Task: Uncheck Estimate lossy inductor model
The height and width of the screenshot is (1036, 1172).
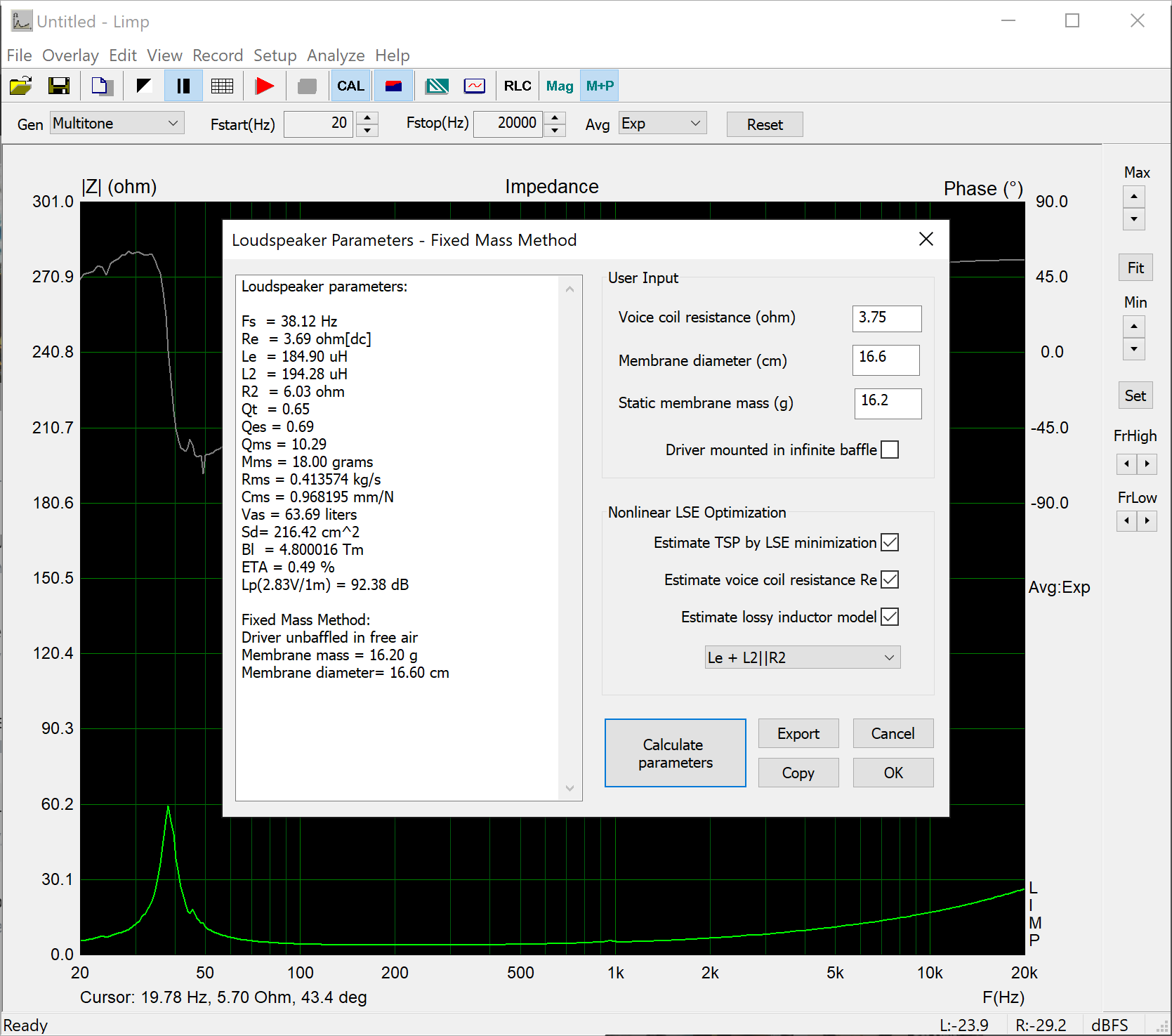Action: pos(890,617)
